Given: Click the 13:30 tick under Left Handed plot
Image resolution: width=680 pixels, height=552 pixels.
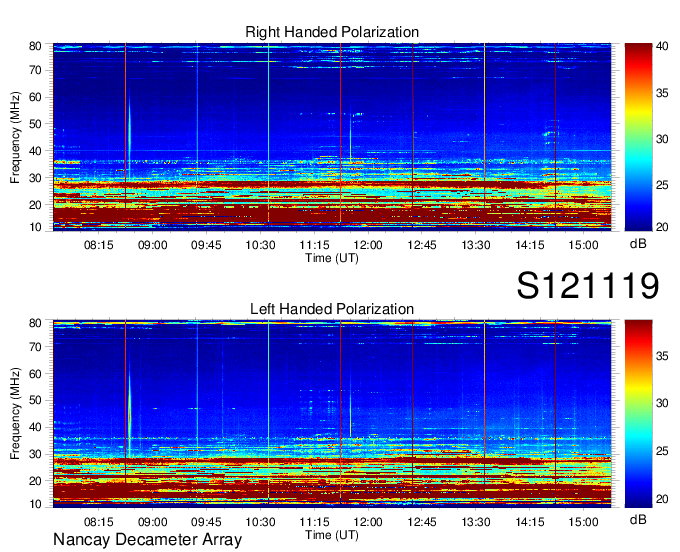Looking at the screenshot, I should (476, 522).
